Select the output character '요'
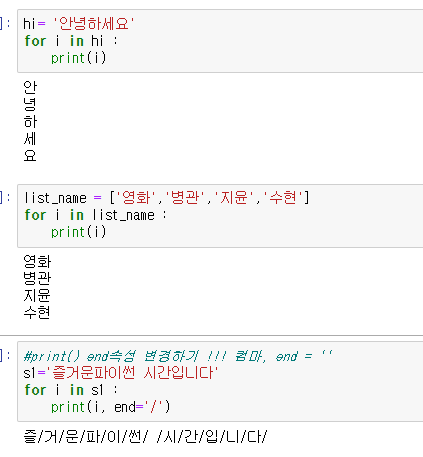 [30, 156]
